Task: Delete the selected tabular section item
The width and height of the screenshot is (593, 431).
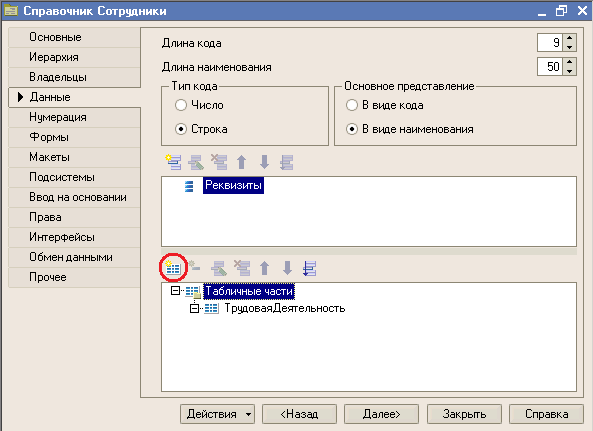Action: [242, 268]
